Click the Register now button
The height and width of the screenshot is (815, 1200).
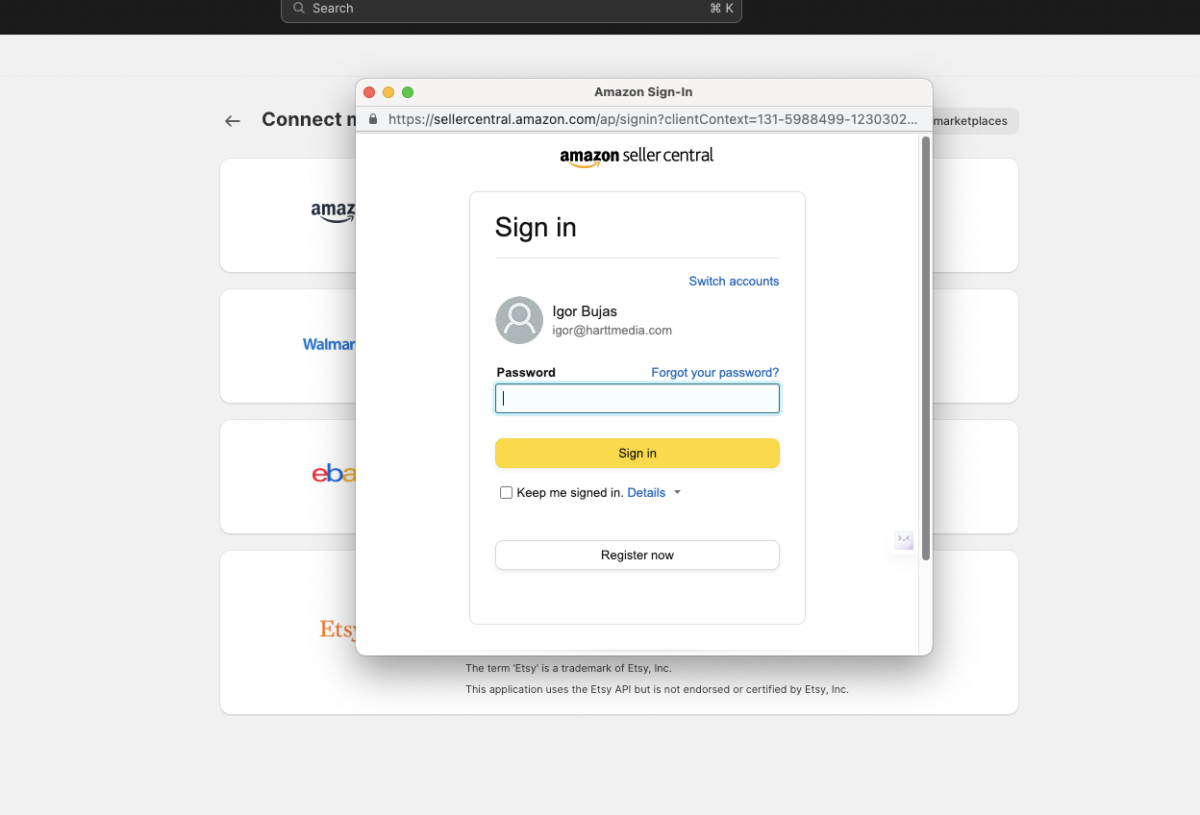pos(637,555)
